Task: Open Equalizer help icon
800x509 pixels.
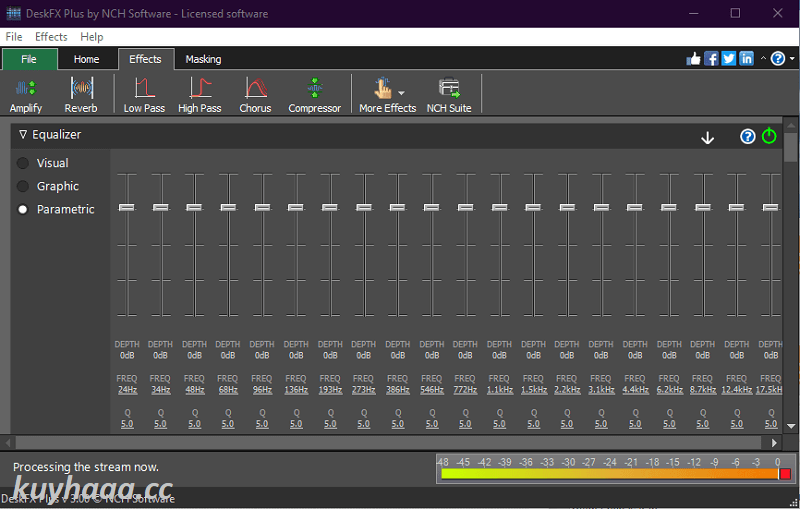Action: [747, 137]
